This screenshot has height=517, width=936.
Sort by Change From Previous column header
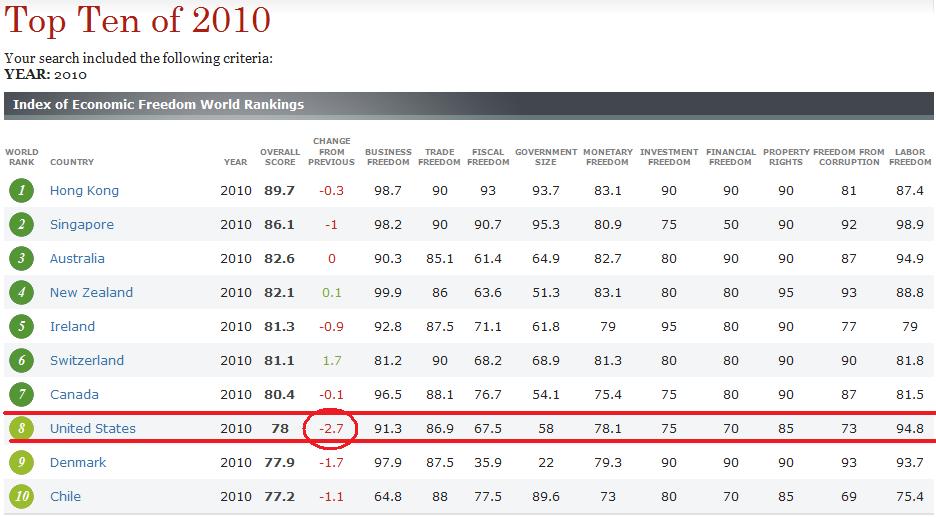tap(331, 152)
